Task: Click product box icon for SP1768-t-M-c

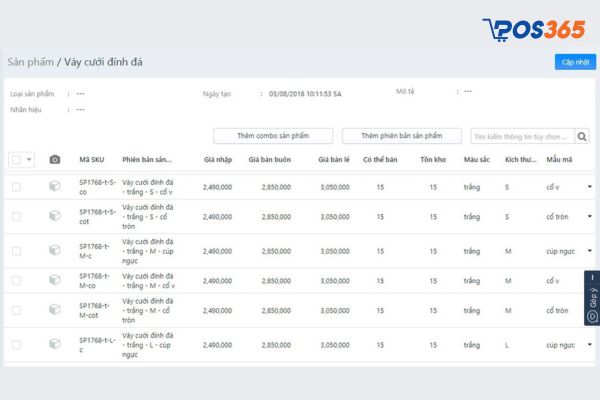Action: [x=55, y=251]
